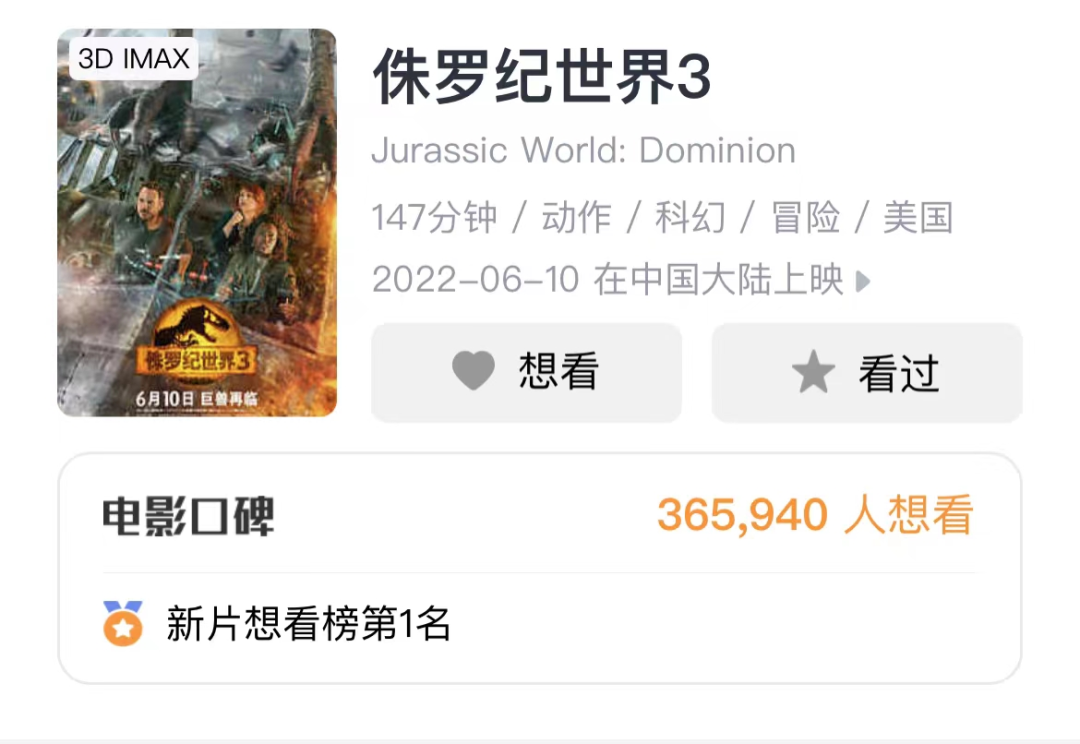Click the 电影口碑 heading

tap(188, 516)
